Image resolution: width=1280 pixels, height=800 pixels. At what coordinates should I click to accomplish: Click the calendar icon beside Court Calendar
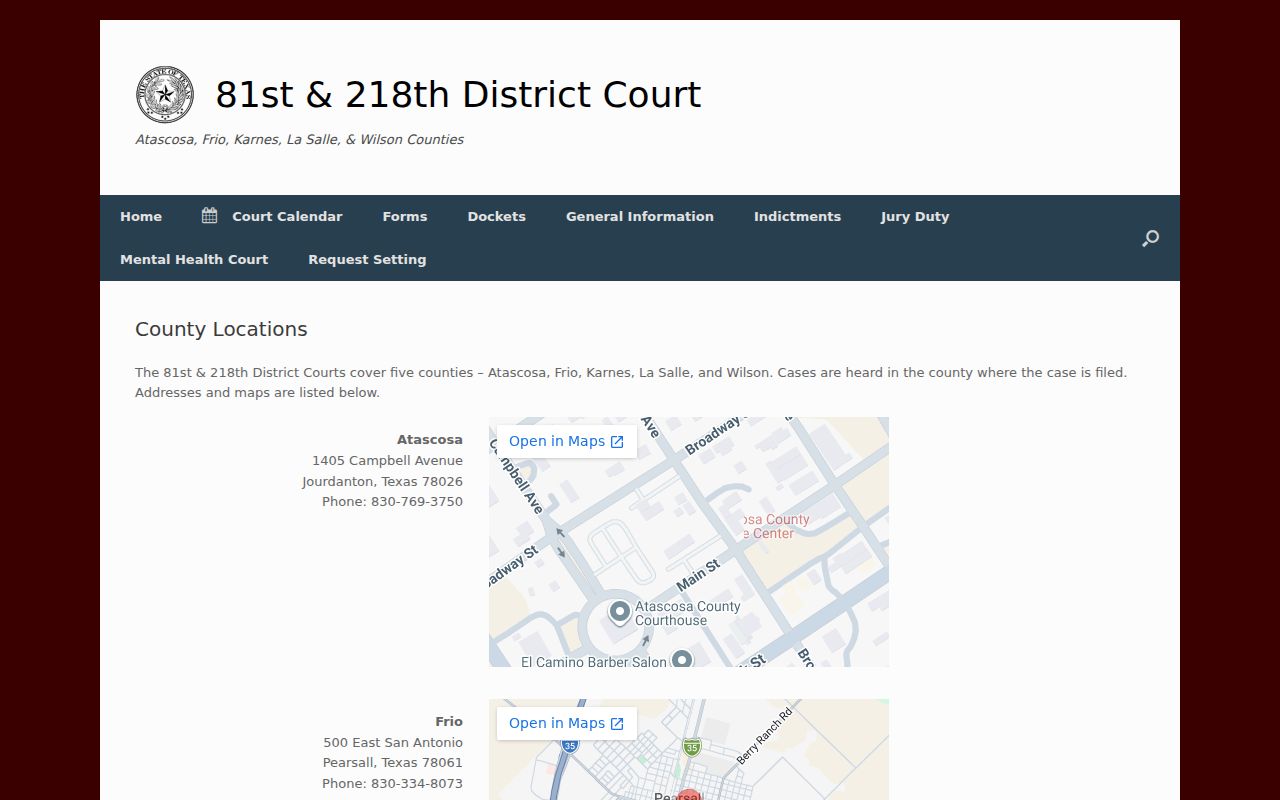click(209, 215)
